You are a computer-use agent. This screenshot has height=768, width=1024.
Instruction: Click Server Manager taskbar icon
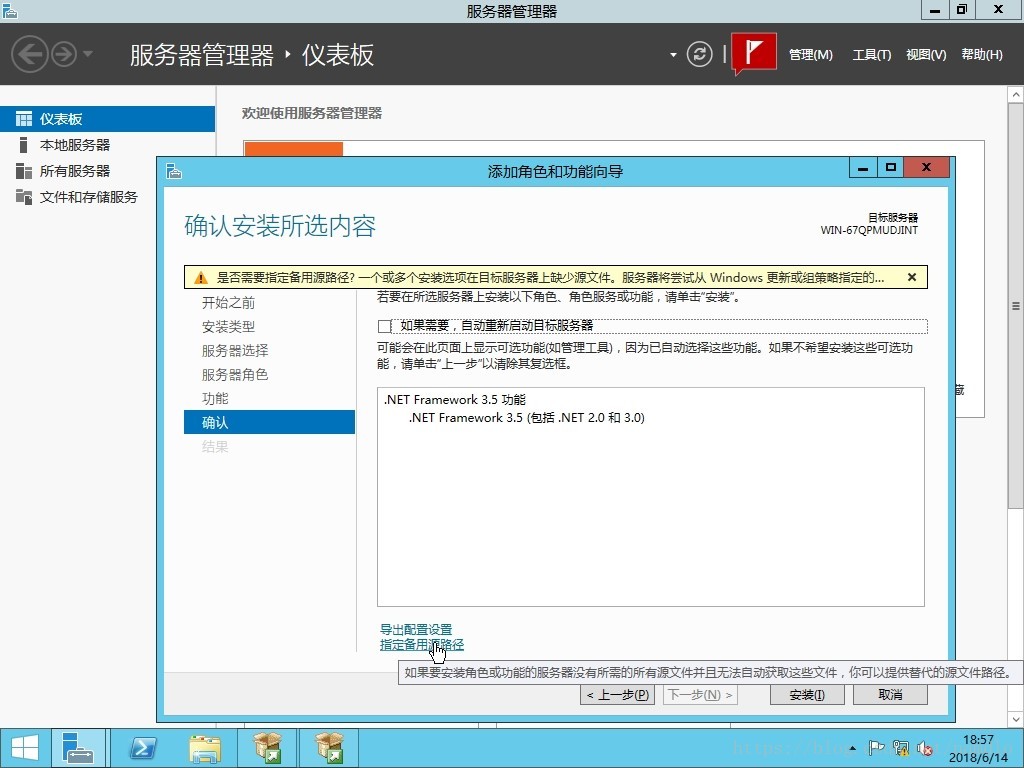pyautogui.click(x=78, y=748)
